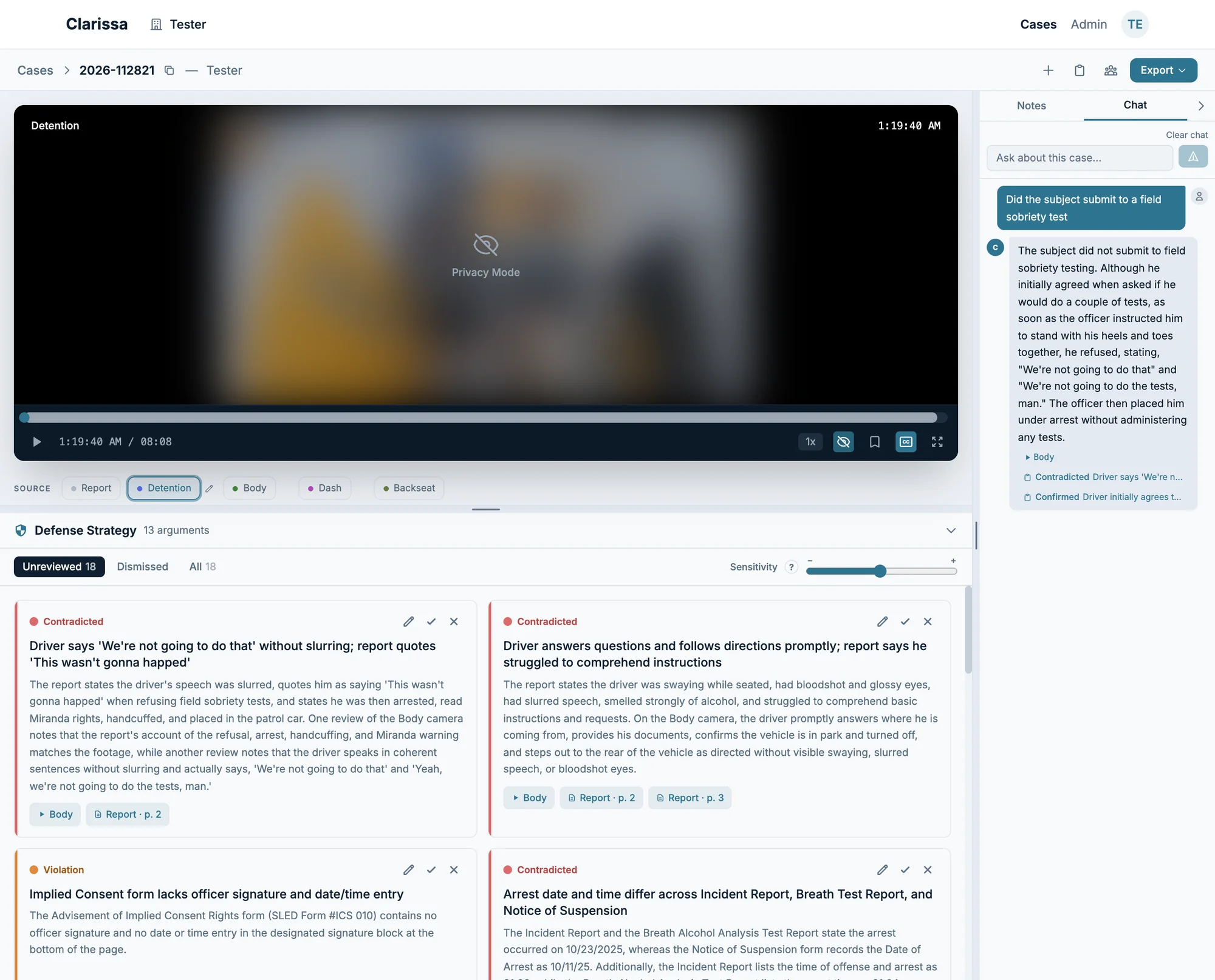Accept the Arrest date and time card
1215x980 pixels.
pyautogui.click(x=905, y=870)
